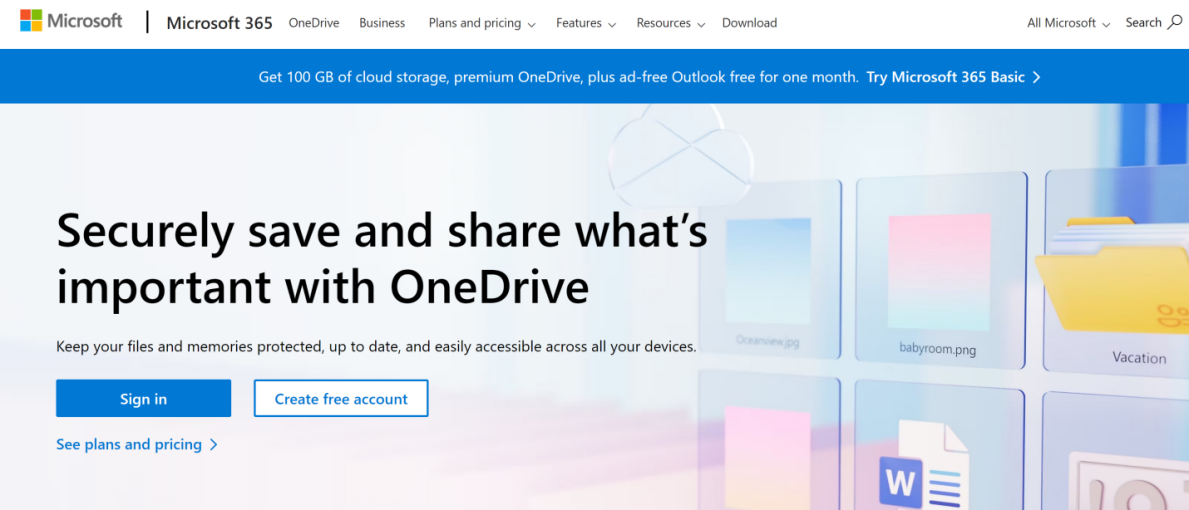Screen dimensions: 1189x510
Task: Open the Vacation folder tile
Action: click(x=1116, y=271)
